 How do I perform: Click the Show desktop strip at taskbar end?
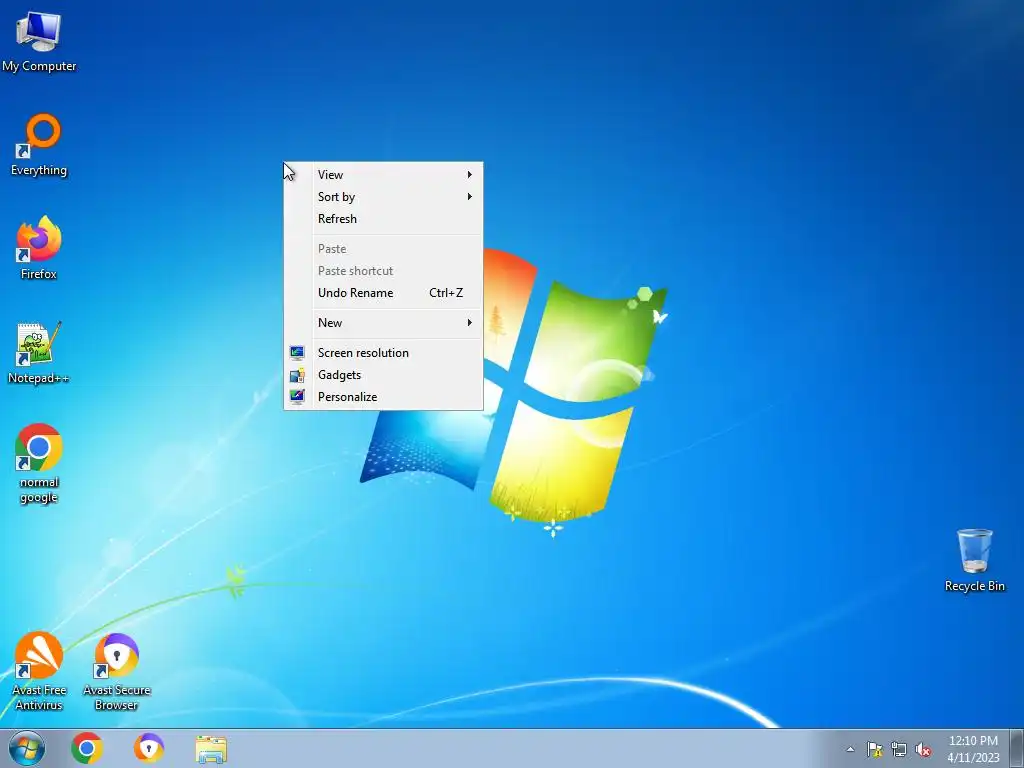coord(1017,748)
